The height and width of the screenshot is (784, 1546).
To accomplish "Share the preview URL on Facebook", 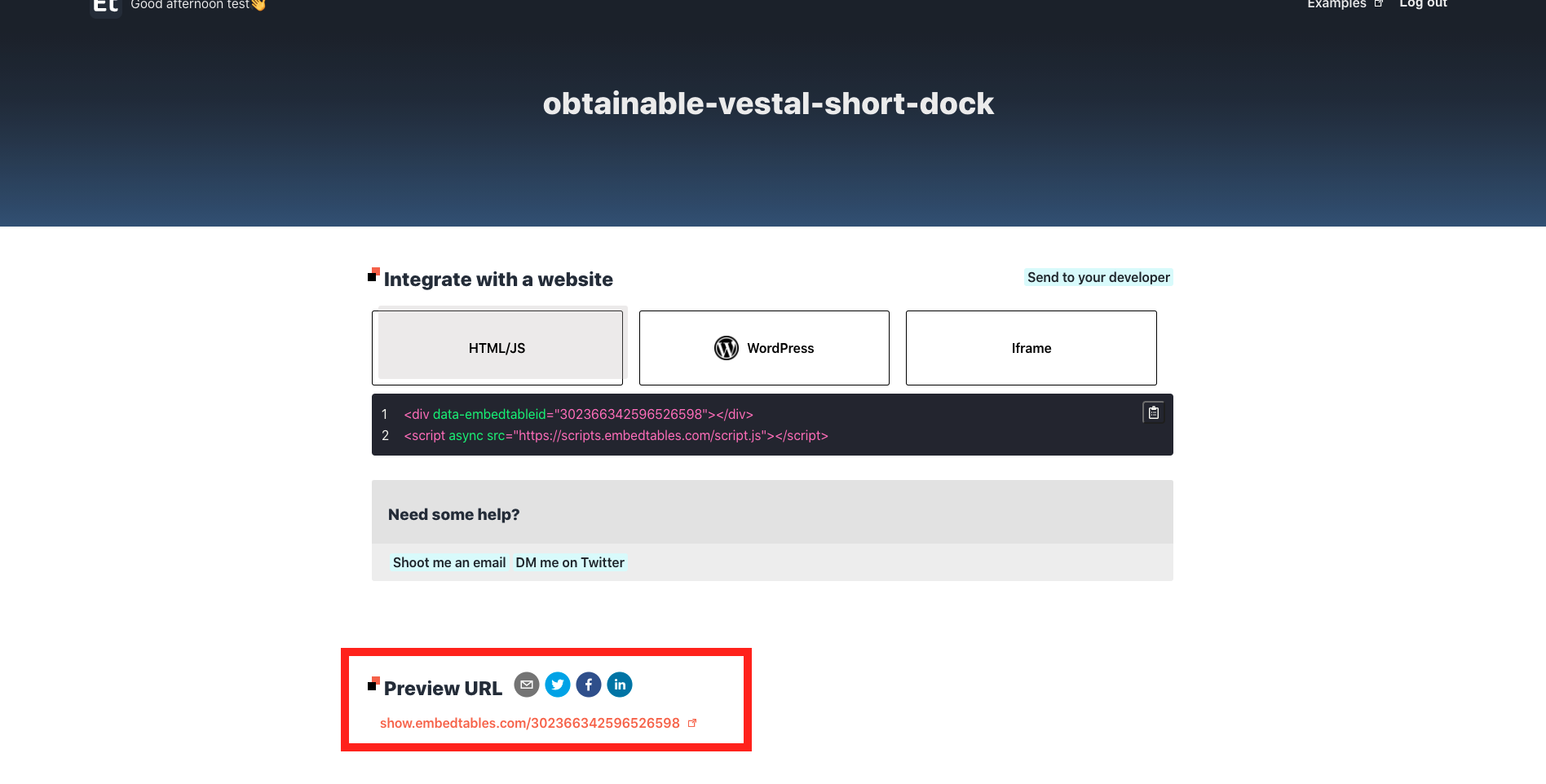I will pyautogui.click(x=589, y=685).
